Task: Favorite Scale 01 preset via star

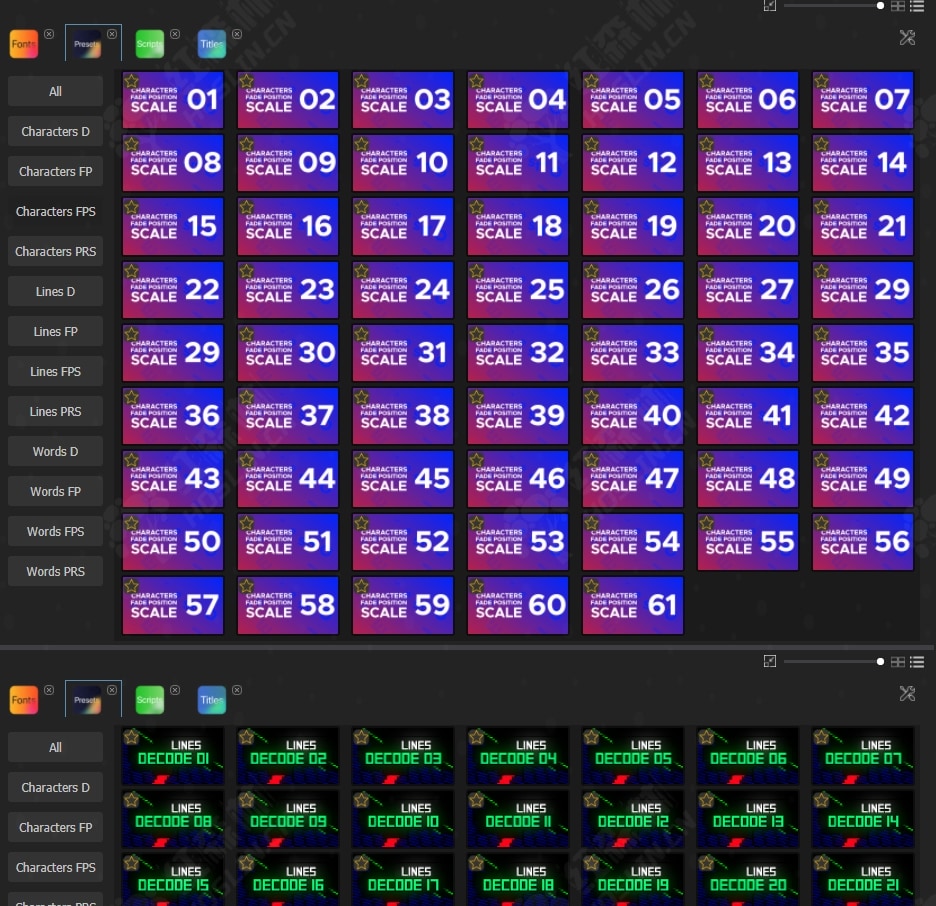Action: 132,81
